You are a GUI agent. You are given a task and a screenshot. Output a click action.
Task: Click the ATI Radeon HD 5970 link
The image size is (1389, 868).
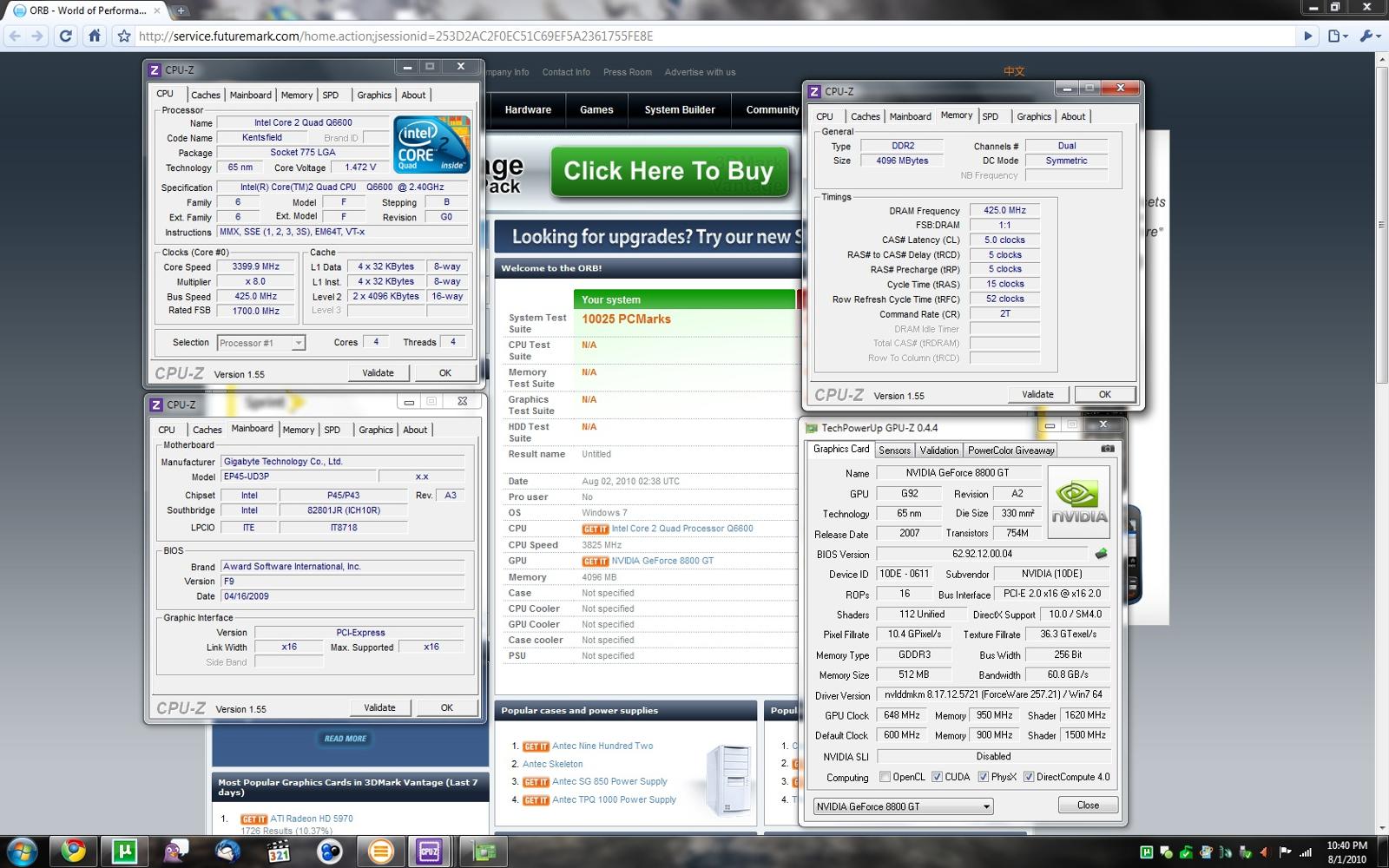point(312,819)
